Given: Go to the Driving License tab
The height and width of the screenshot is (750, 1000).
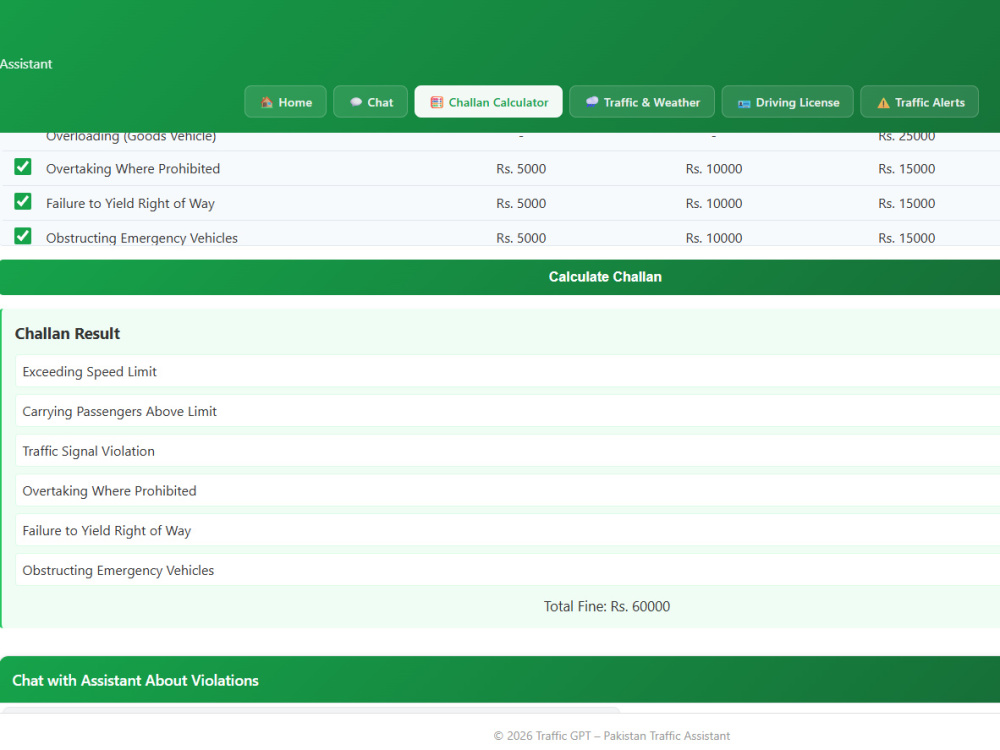Looking at the screenshot, I should click(x=788, y=102).
